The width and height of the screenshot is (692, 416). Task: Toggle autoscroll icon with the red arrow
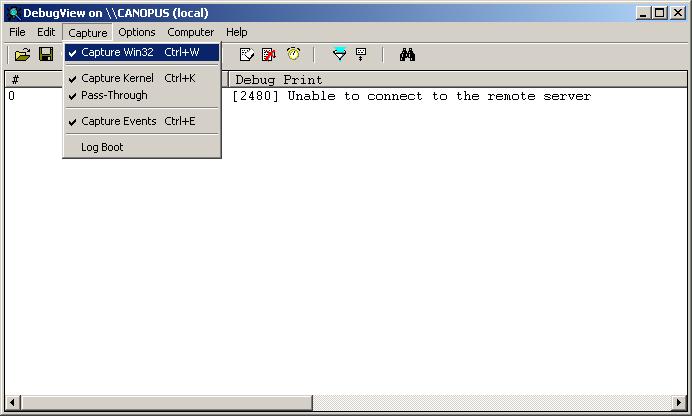[269, 54]
